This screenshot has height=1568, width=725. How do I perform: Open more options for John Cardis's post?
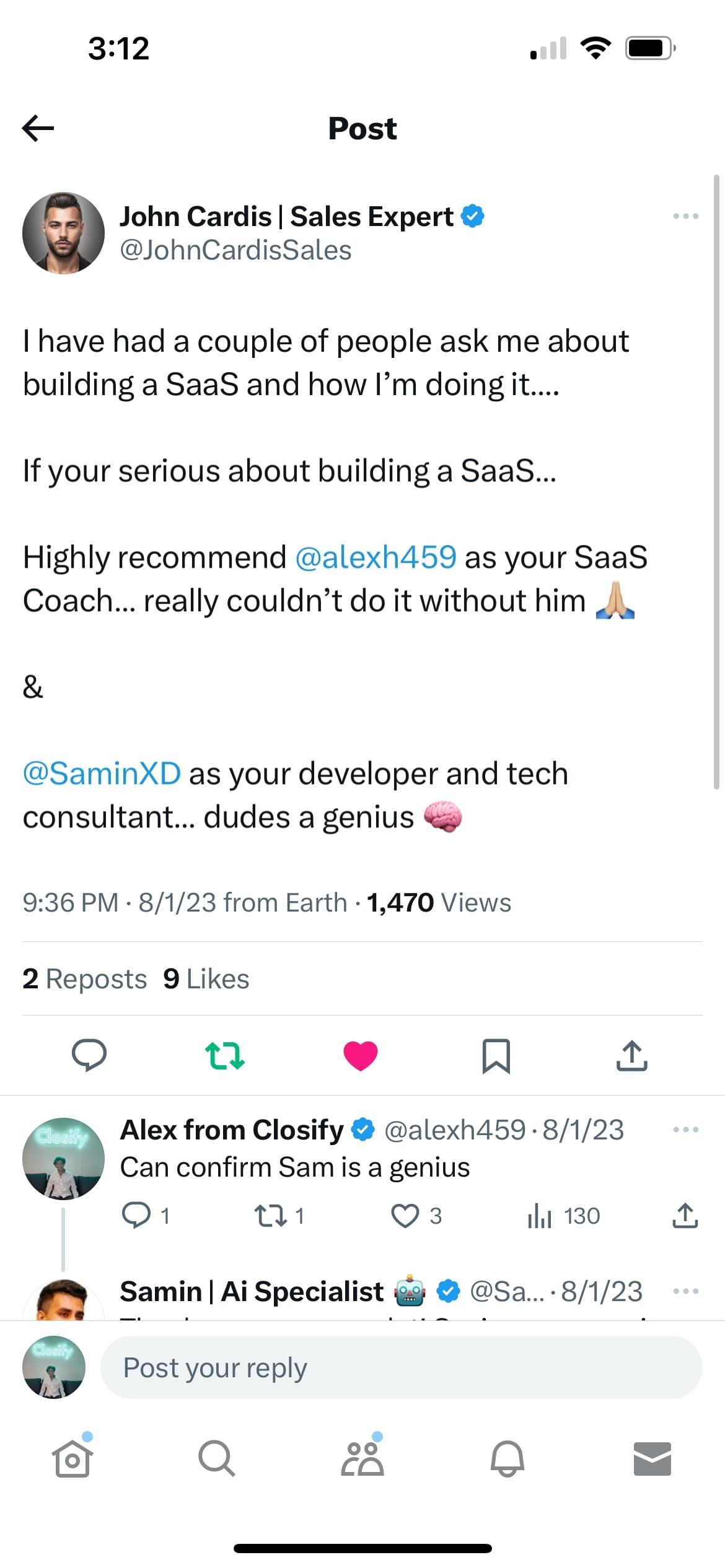click(685, 216)
